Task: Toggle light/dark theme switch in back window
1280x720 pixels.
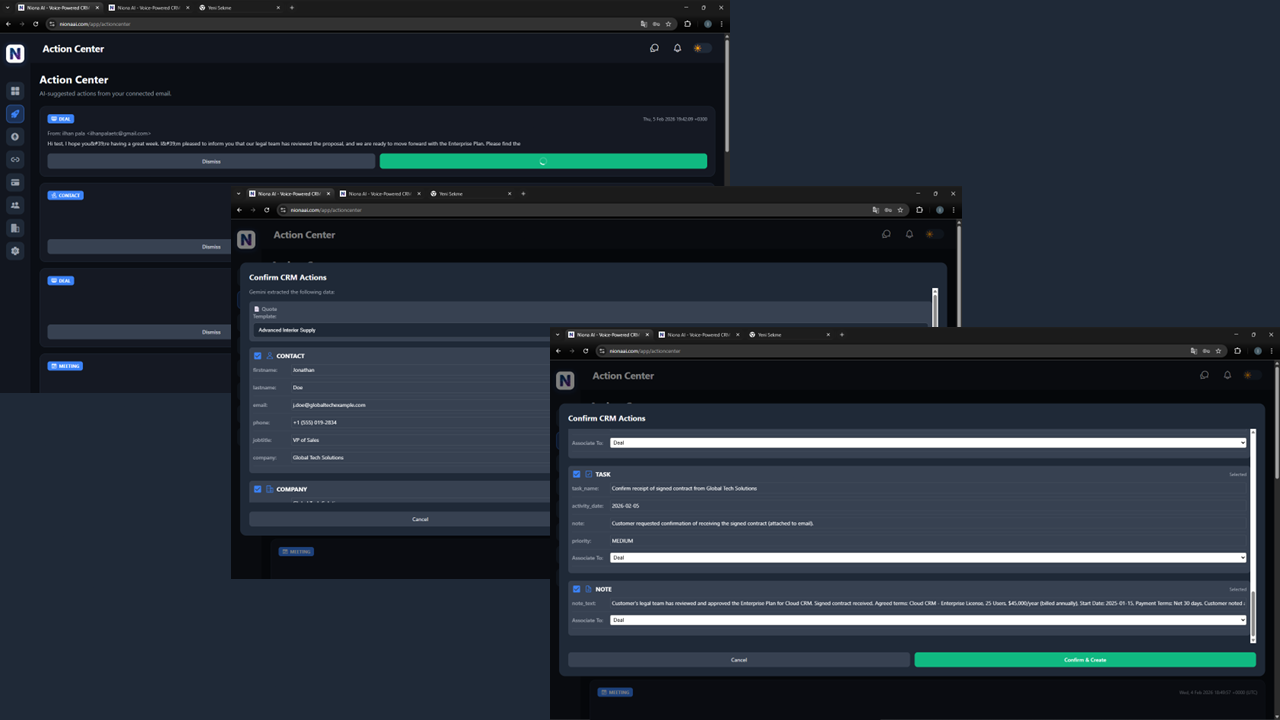Action: coord(702,48)
